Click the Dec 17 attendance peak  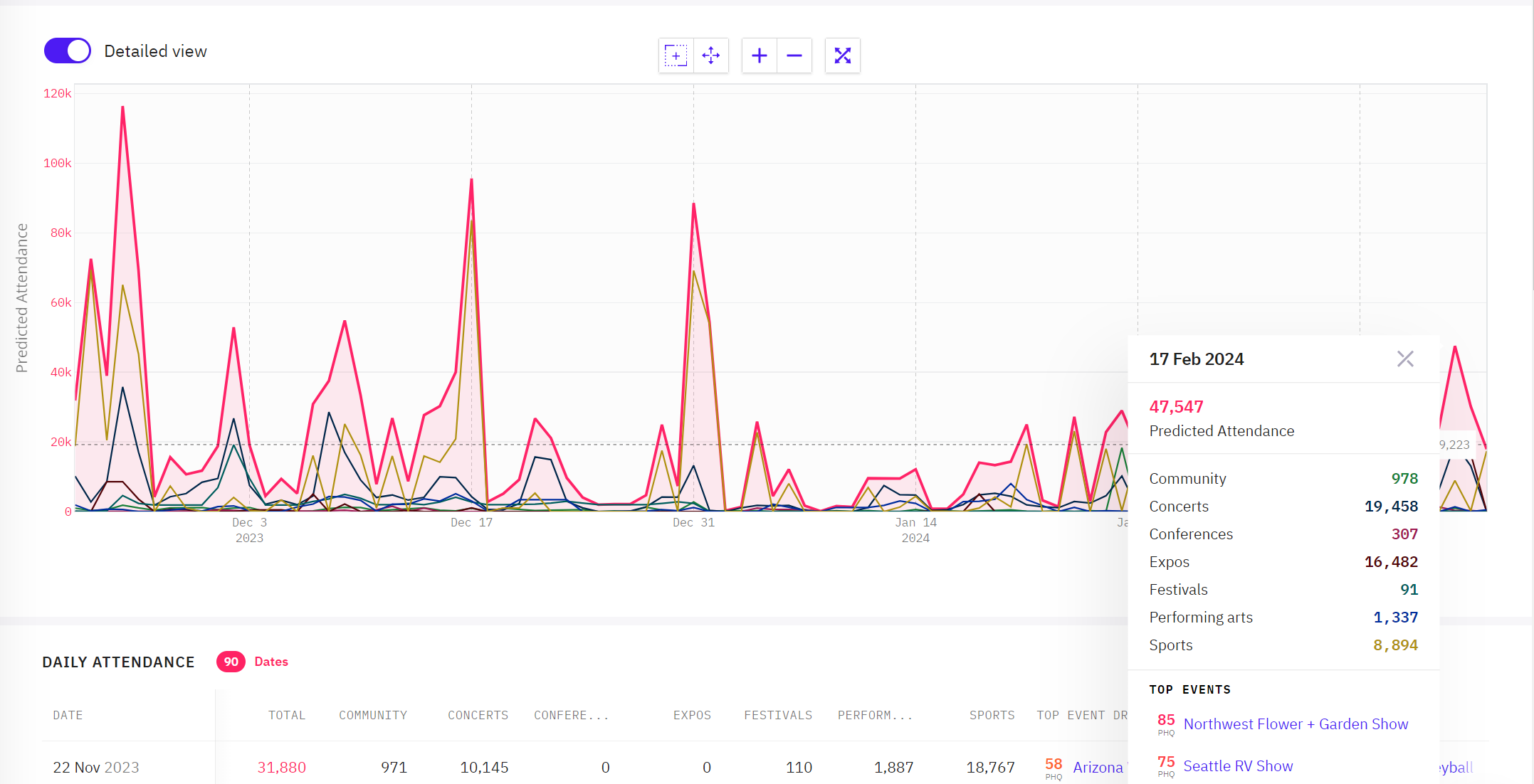(x=471, y=180)
